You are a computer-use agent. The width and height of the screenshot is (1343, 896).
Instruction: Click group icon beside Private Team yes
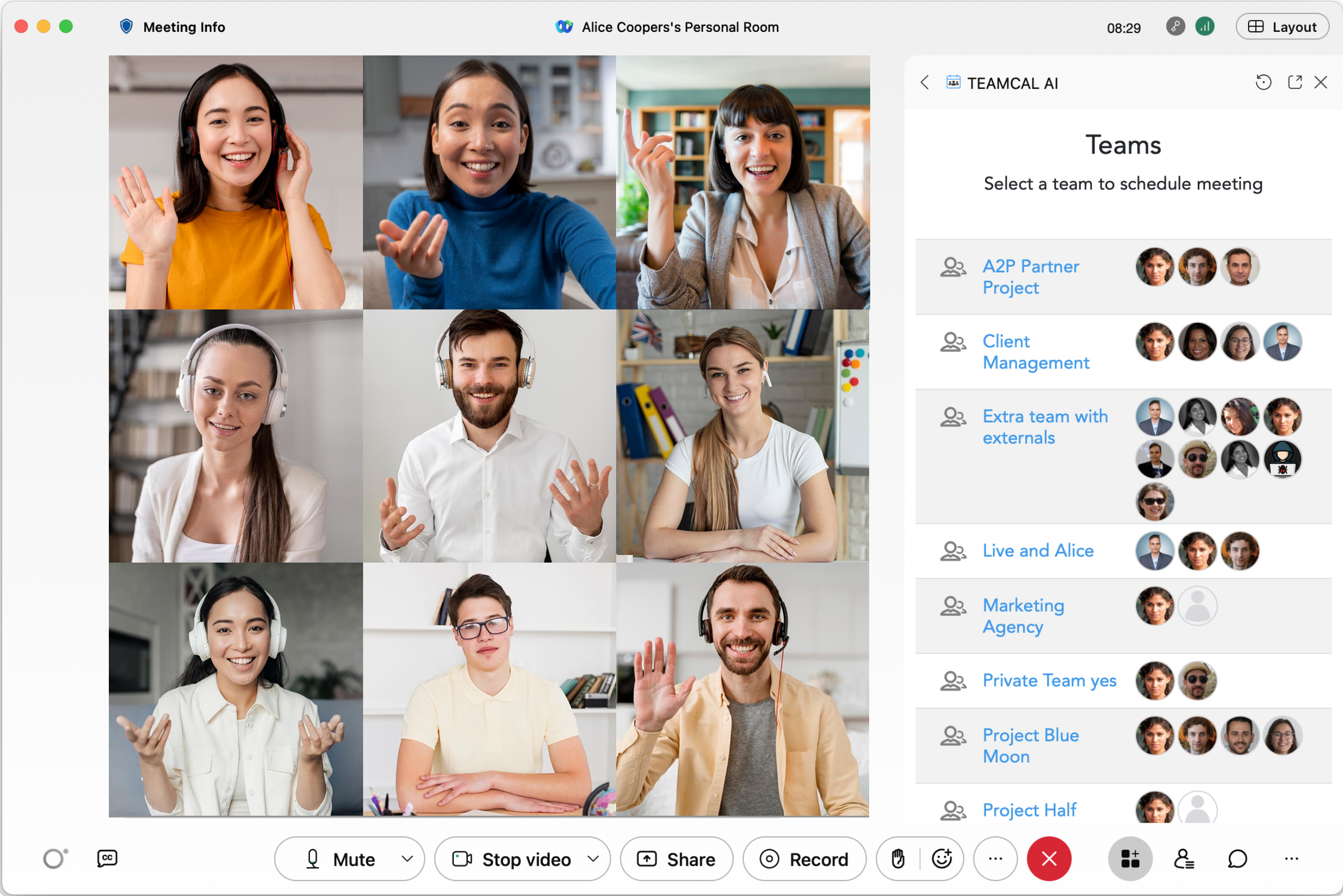[x=953, y=680]
